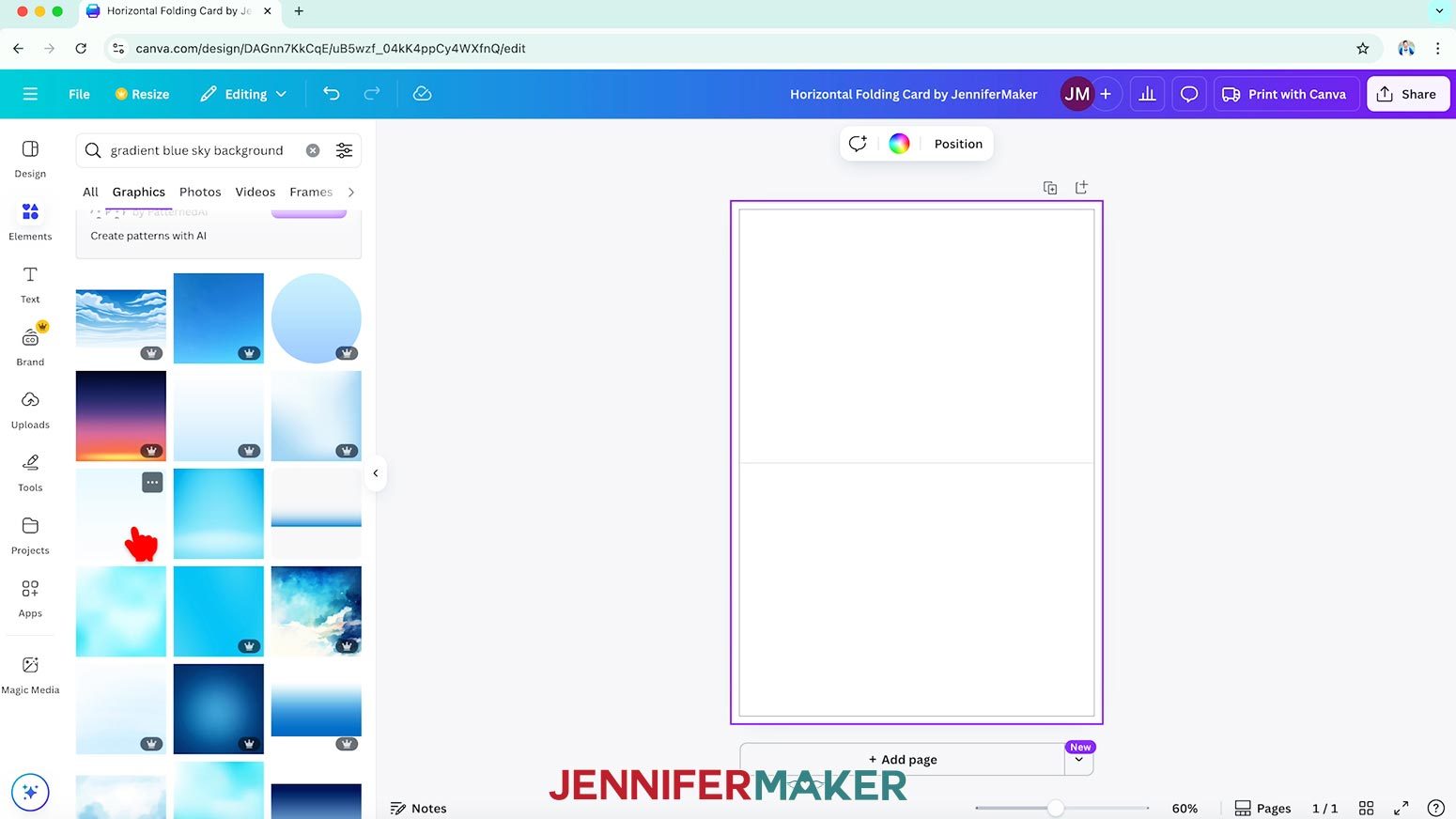Open the background color picker

[x=899, y=144]
